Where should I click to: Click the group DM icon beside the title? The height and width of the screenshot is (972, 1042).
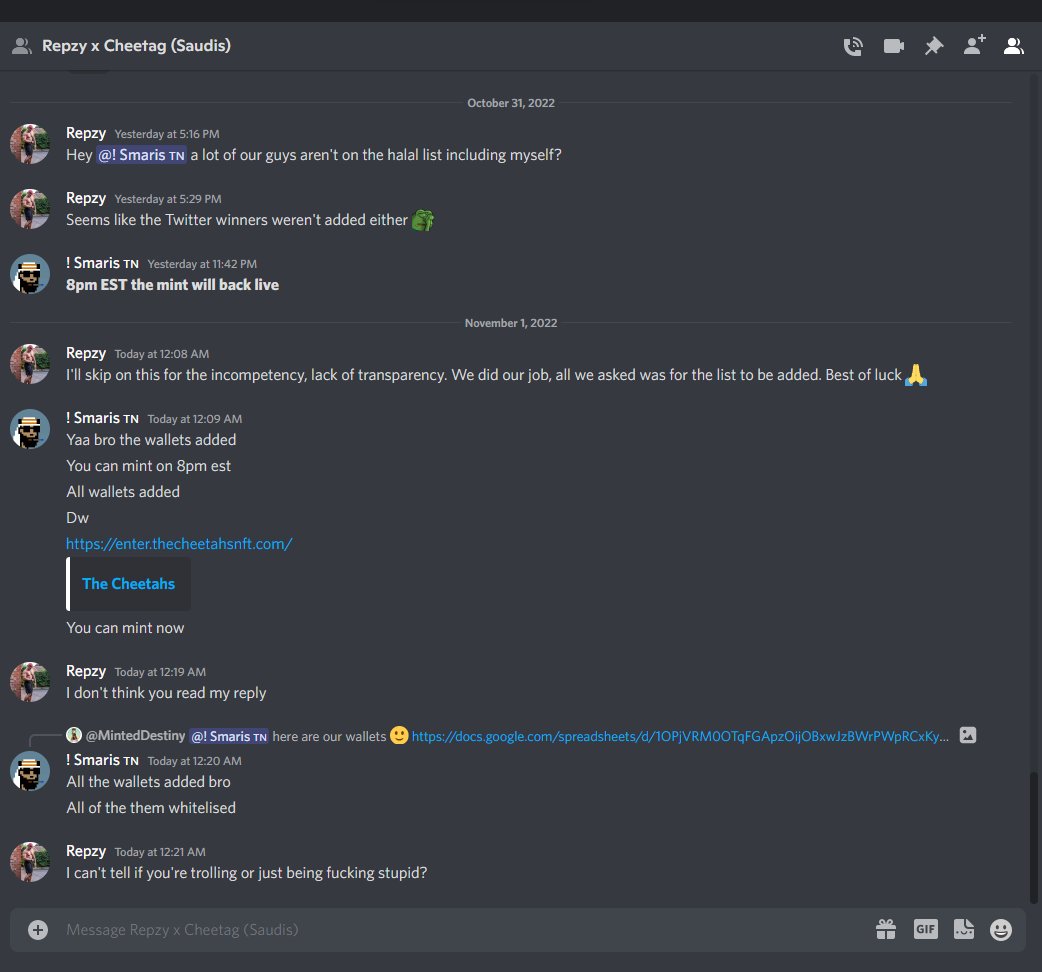pyautogui.click(x=22, y=46)
